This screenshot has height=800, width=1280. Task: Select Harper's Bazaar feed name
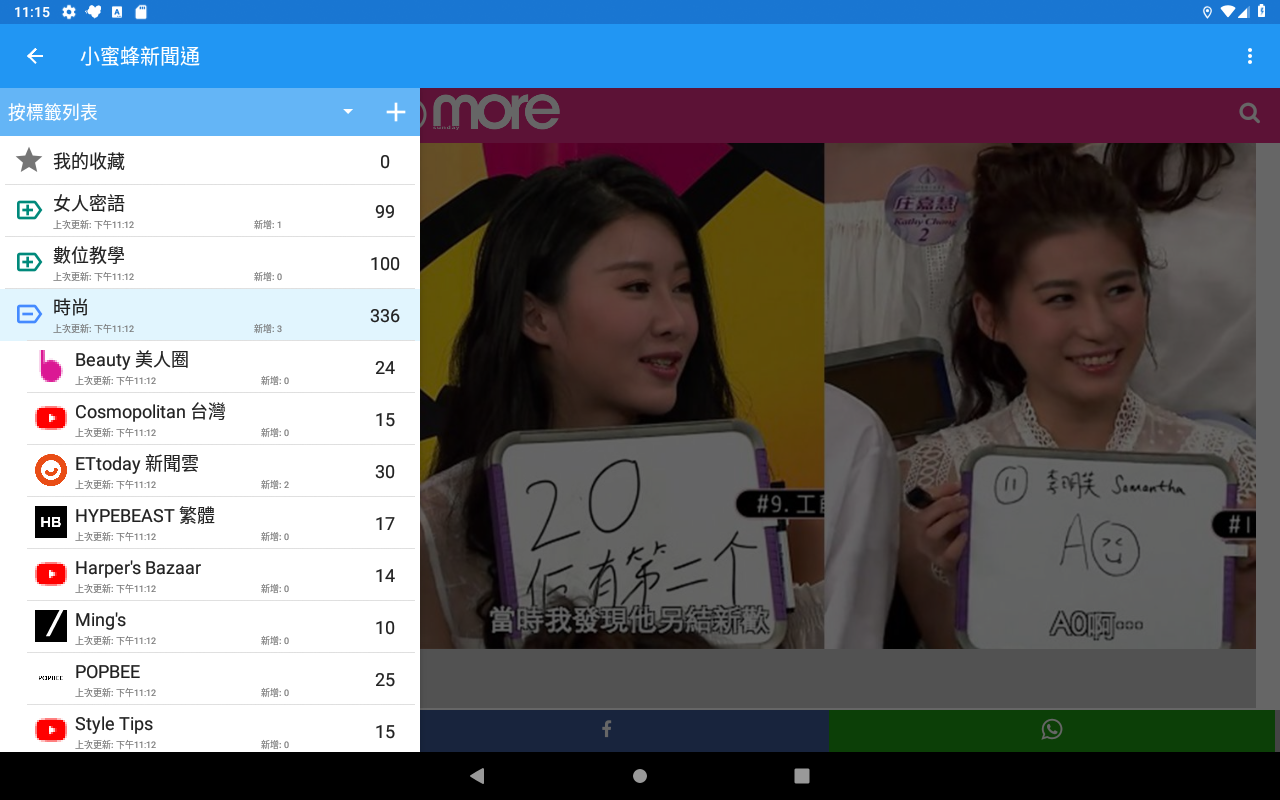click(138, 568)
